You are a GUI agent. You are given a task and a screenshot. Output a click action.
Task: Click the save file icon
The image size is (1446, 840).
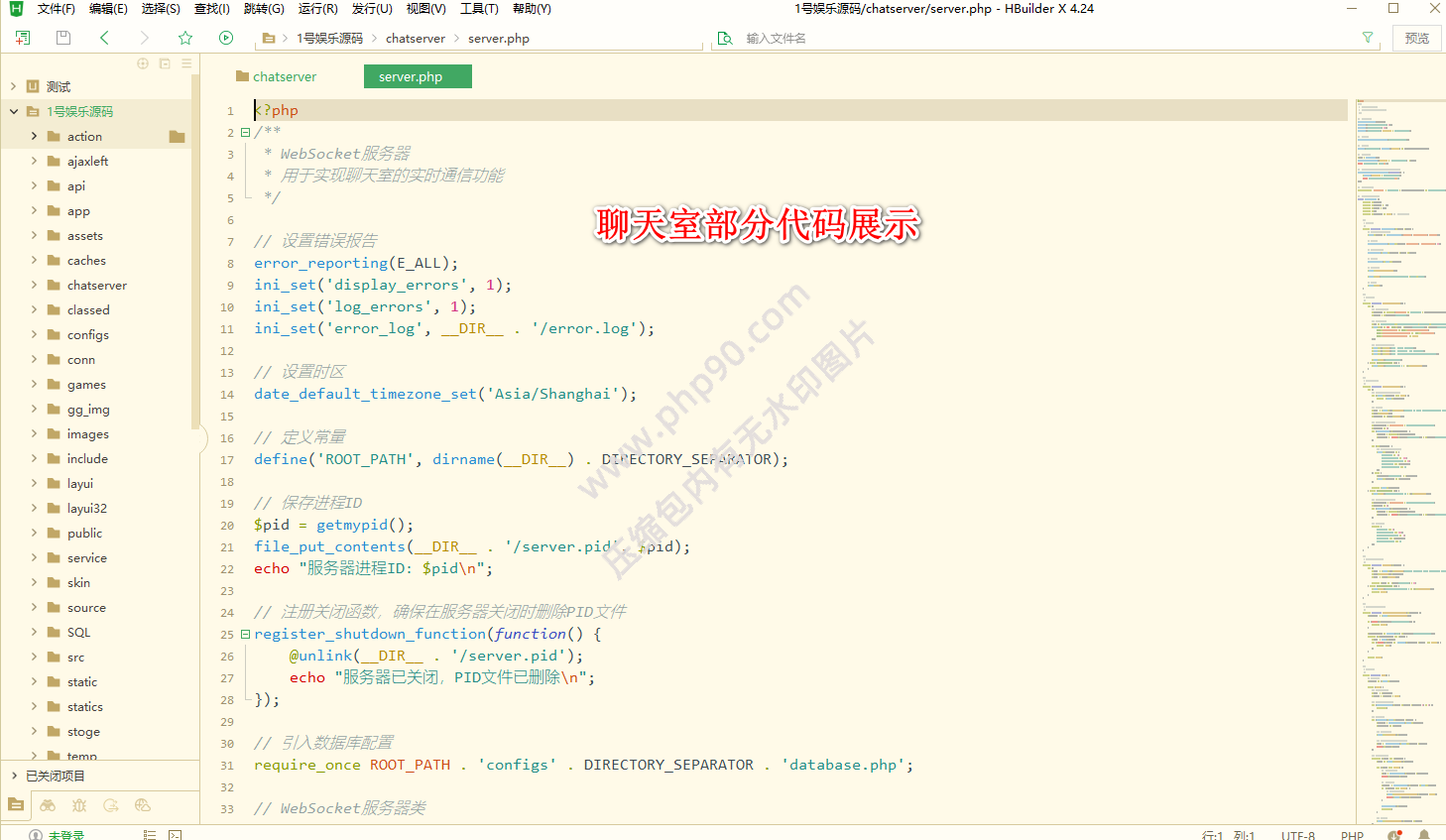[x=63, y=38]
